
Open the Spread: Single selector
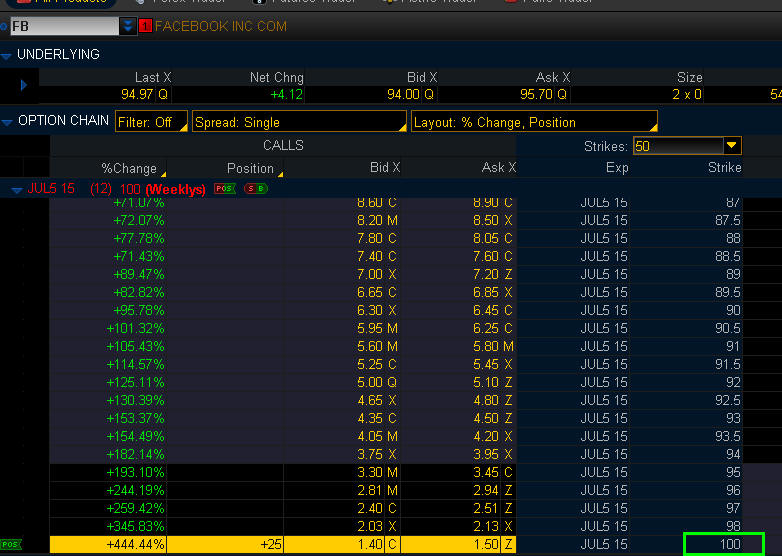(299, 122)
